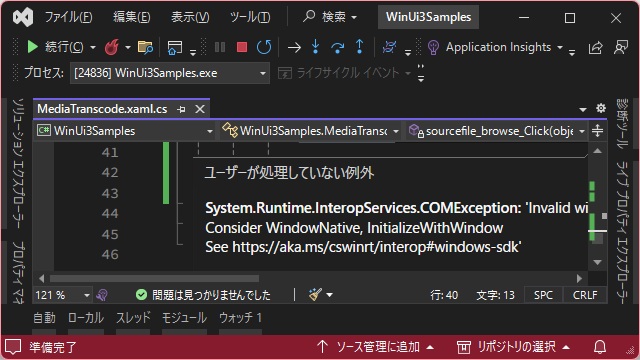Viewport: 640px width, 360px height.
Task: Click the feedback person icon
Action: (x=621, y=47)
